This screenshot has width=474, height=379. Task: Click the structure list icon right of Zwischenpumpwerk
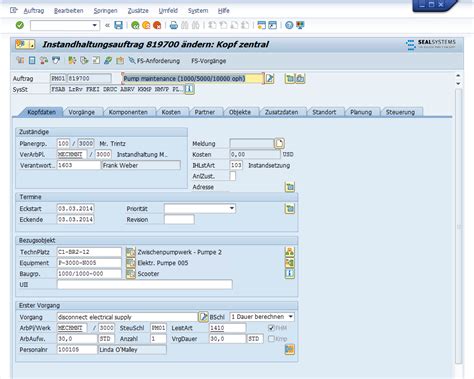290,252
